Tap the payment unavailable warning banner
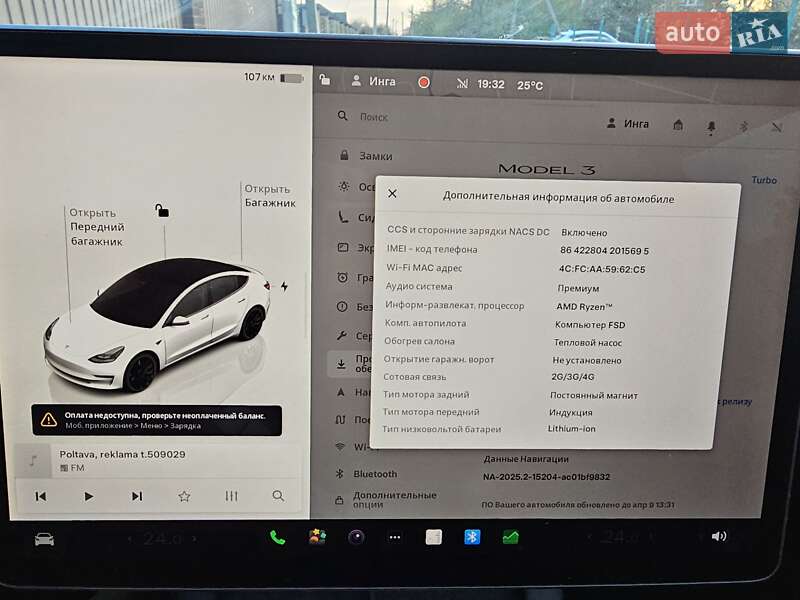Image resolution: width=800 pixels, height=600 pixels. (x=157, y=420)
